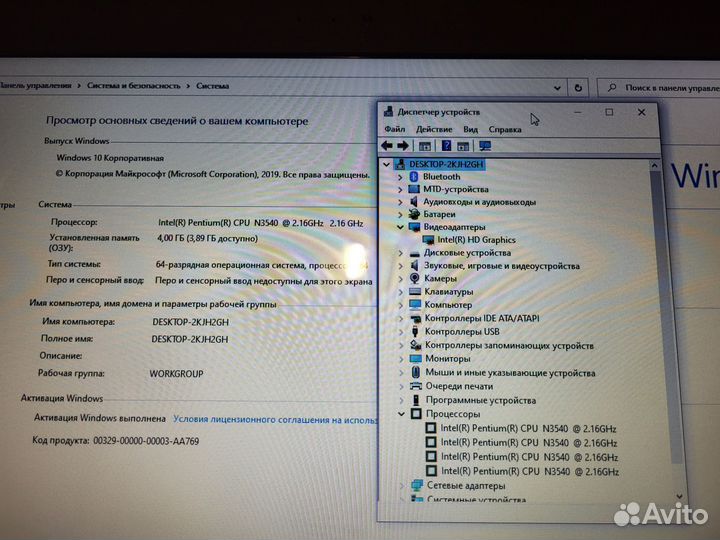Expand the Дисковые устройства arrow
Viewport: 720px width, 540px height.
tap(400, 253)
